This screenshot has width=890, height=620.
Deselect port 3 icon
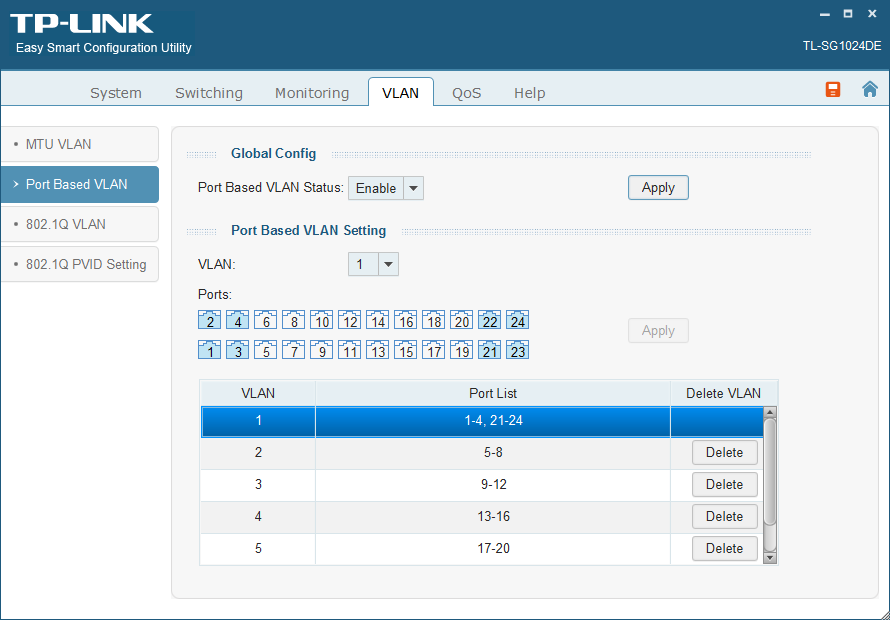point(237,349)
